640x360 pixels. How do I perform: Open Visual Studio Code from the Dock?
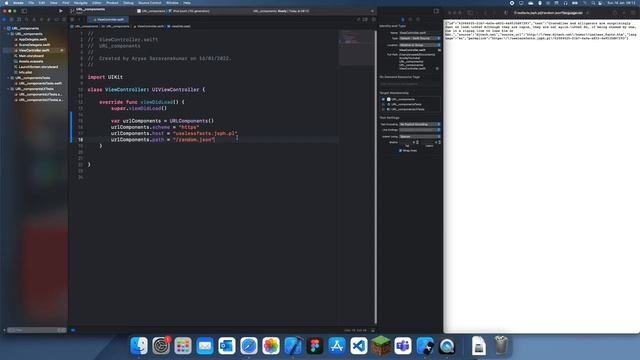359,346
